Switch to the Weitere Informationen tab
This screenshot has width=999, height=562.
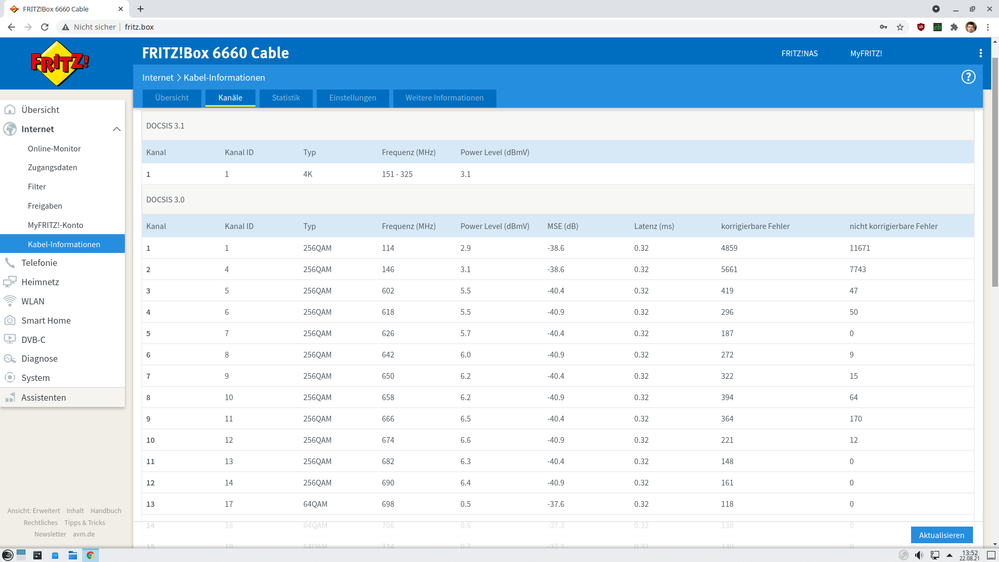pos(444,98)
